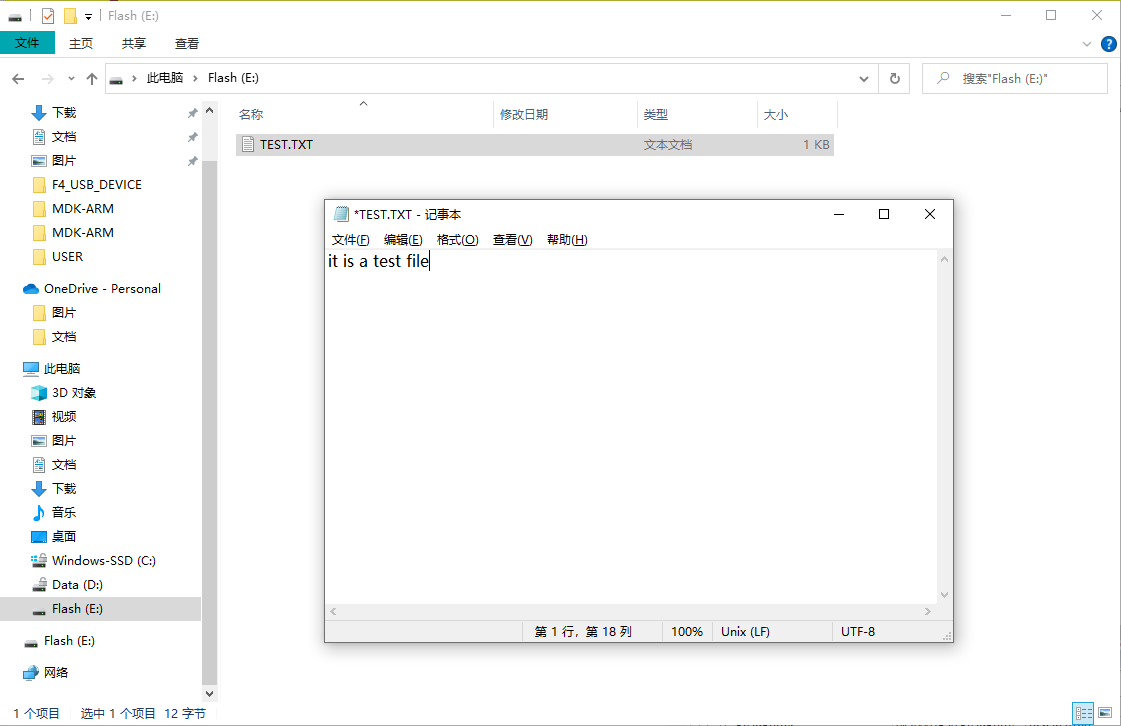Click the 网络 network icon in the sidebar
Image resolution: width=1121 pixels, height=726 pixels.
pos(31,673)
